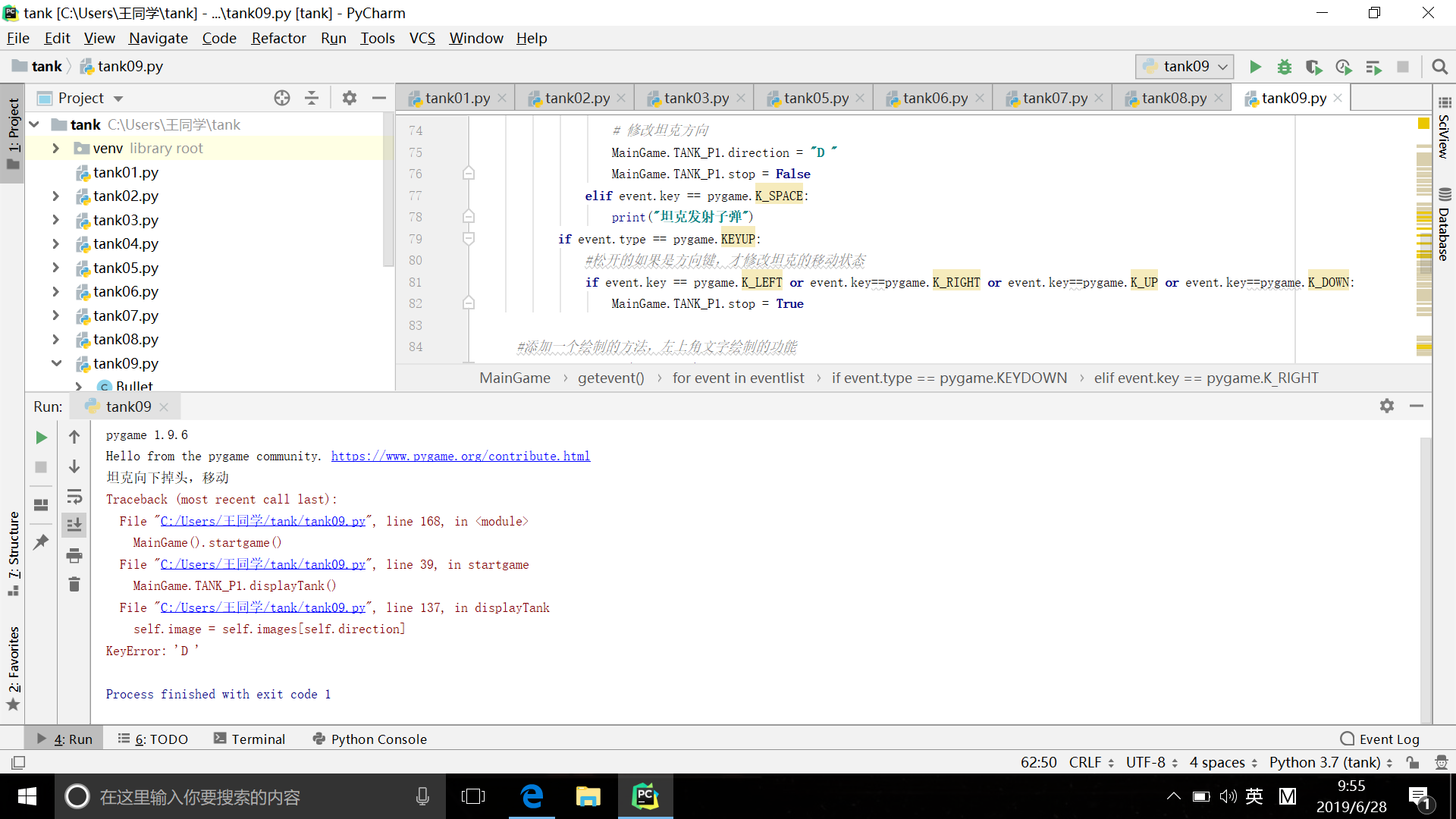Open Project panel settings gear
This screenshot has width=1456, height=819.
coord(349,98)
